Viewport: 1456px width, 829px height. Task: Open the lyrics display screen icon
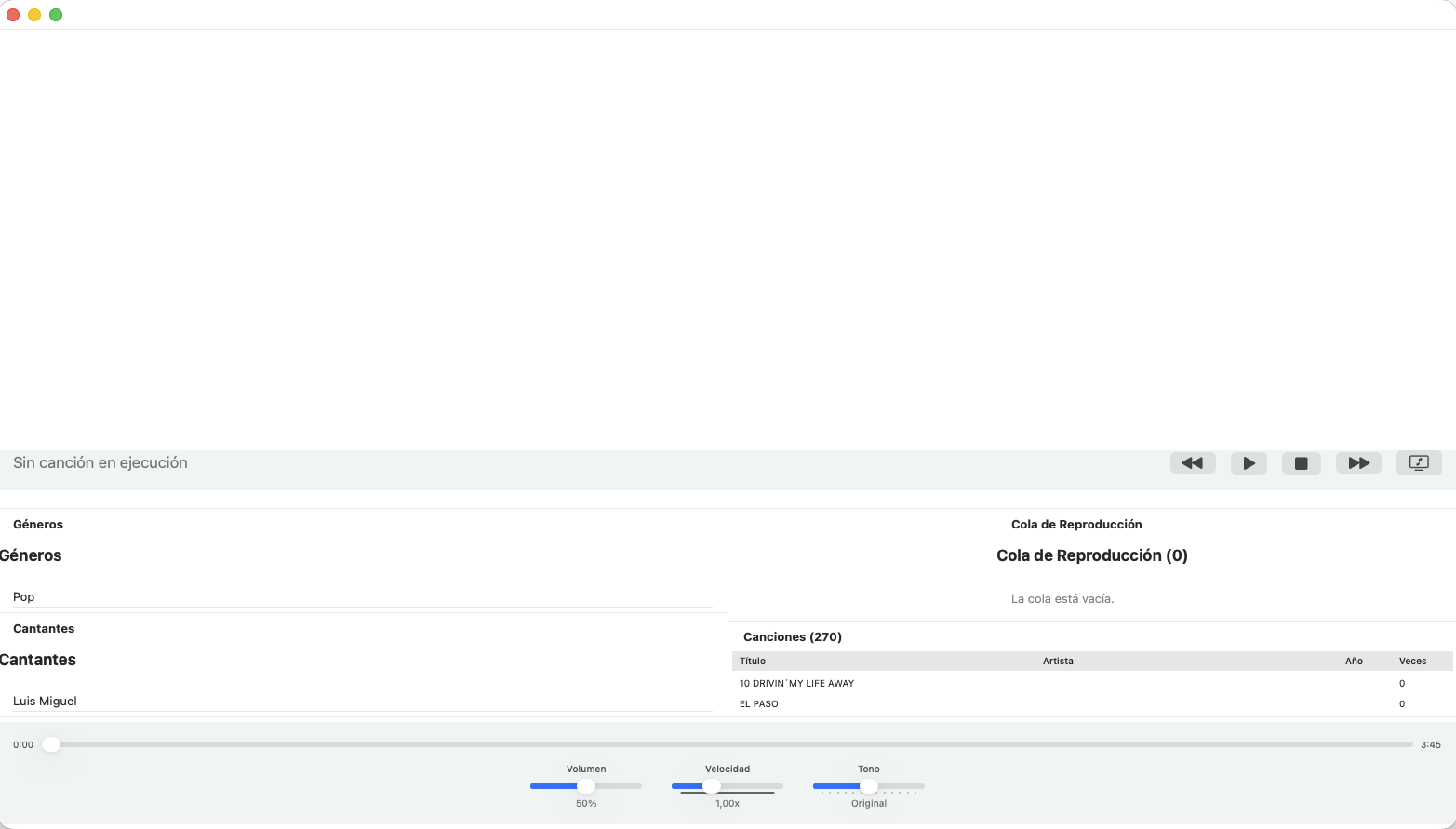click(1418, 463)
